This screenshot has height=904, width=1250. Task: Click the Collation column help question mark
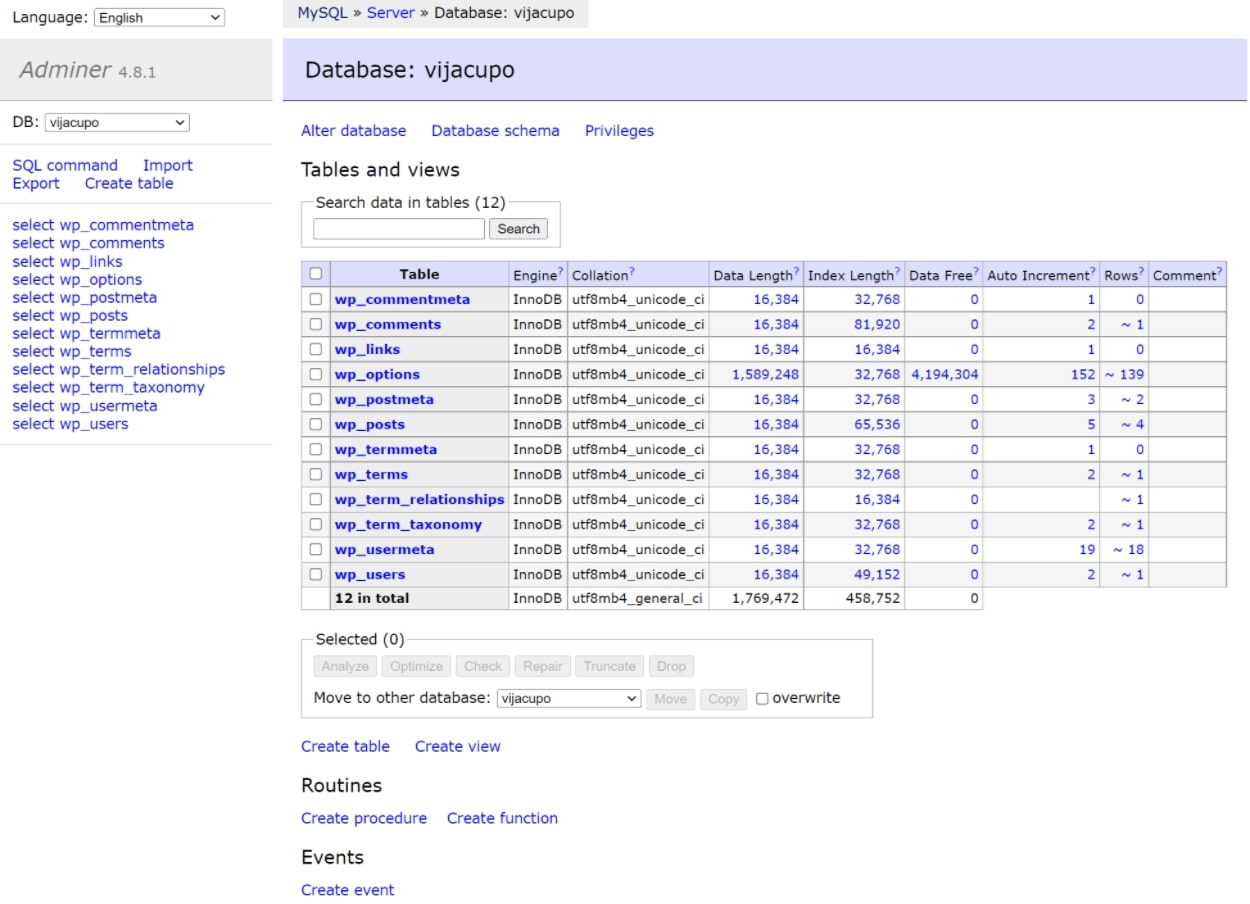(632, 271)
